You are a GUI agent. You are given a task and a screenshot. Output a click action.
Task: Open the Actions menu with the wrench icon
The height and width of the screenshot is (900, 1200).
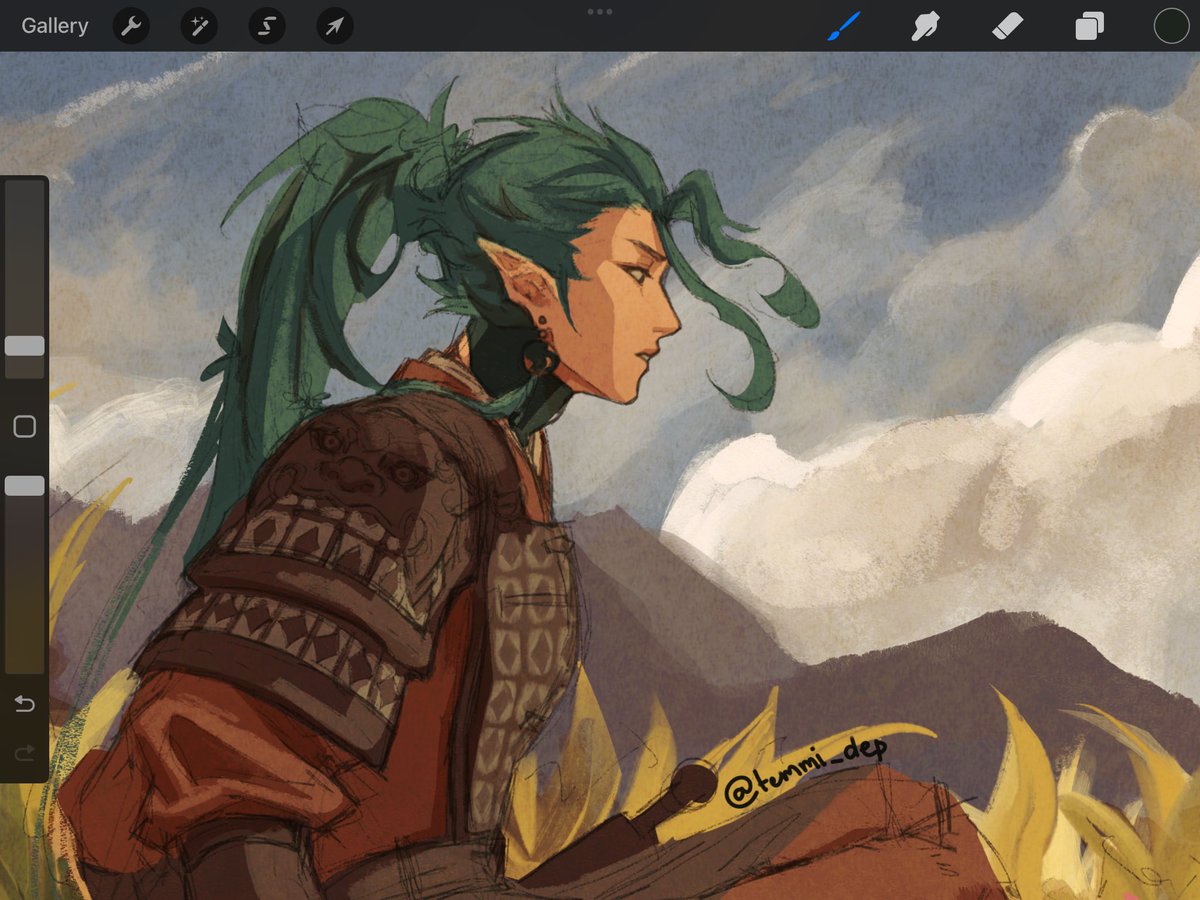pyautogui.click(x=130, y=26)
